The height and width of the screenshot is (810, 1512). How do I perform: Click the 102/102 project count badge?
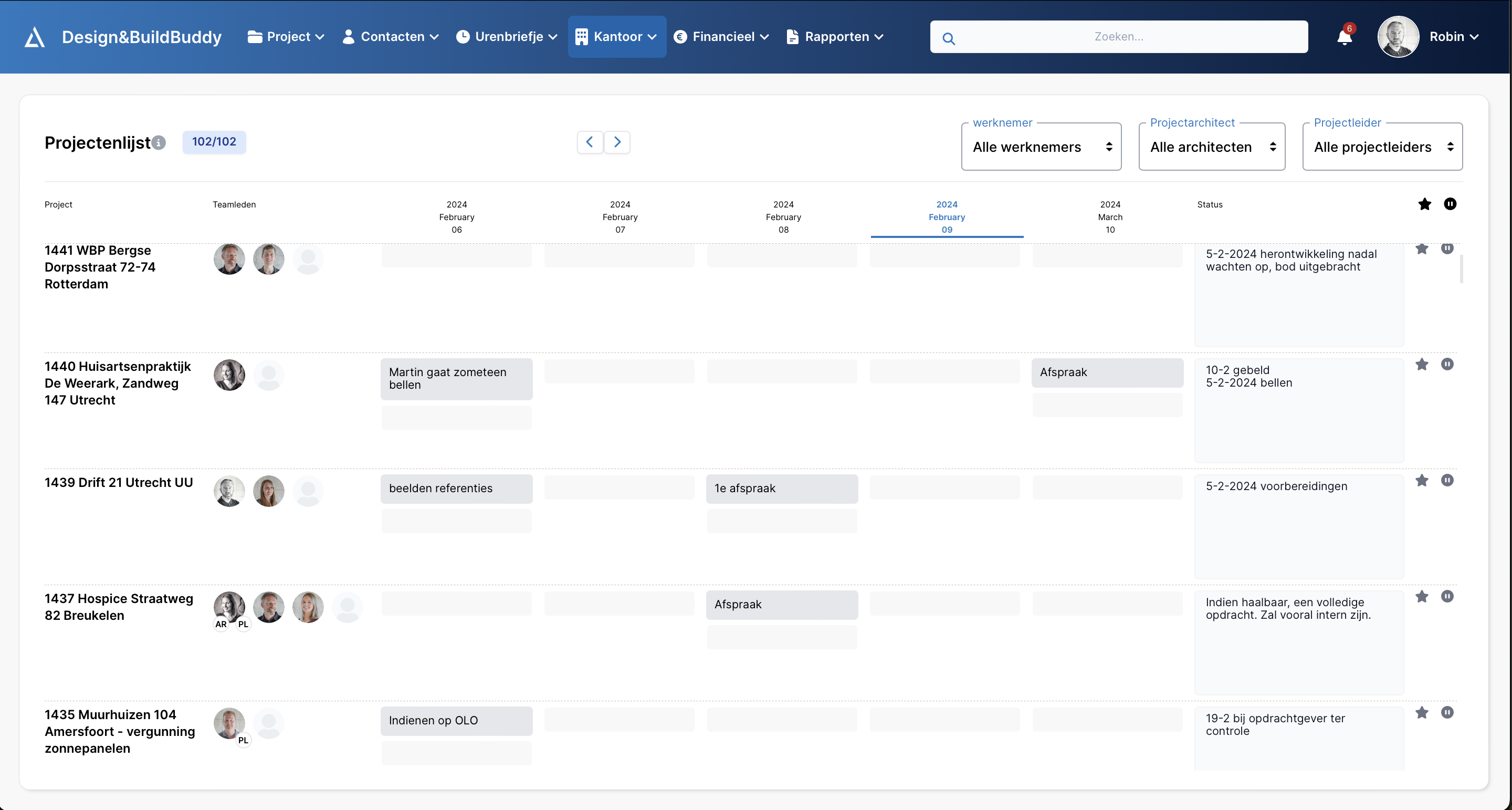(x=214, y=142)
